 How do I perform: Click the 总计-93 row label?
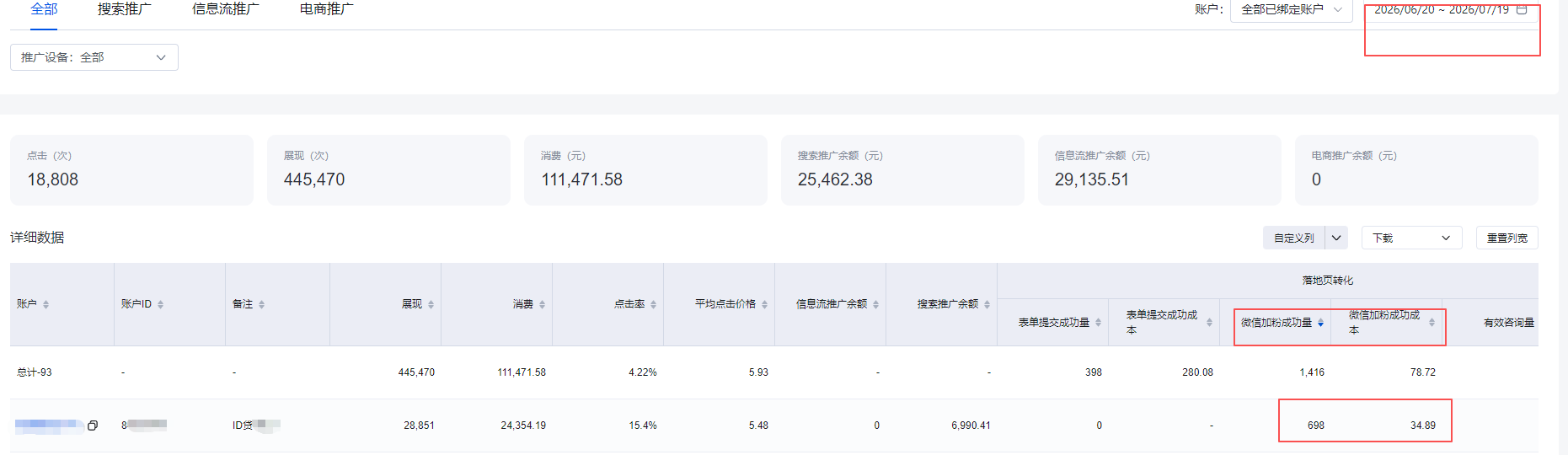click(x=35, y=372)
